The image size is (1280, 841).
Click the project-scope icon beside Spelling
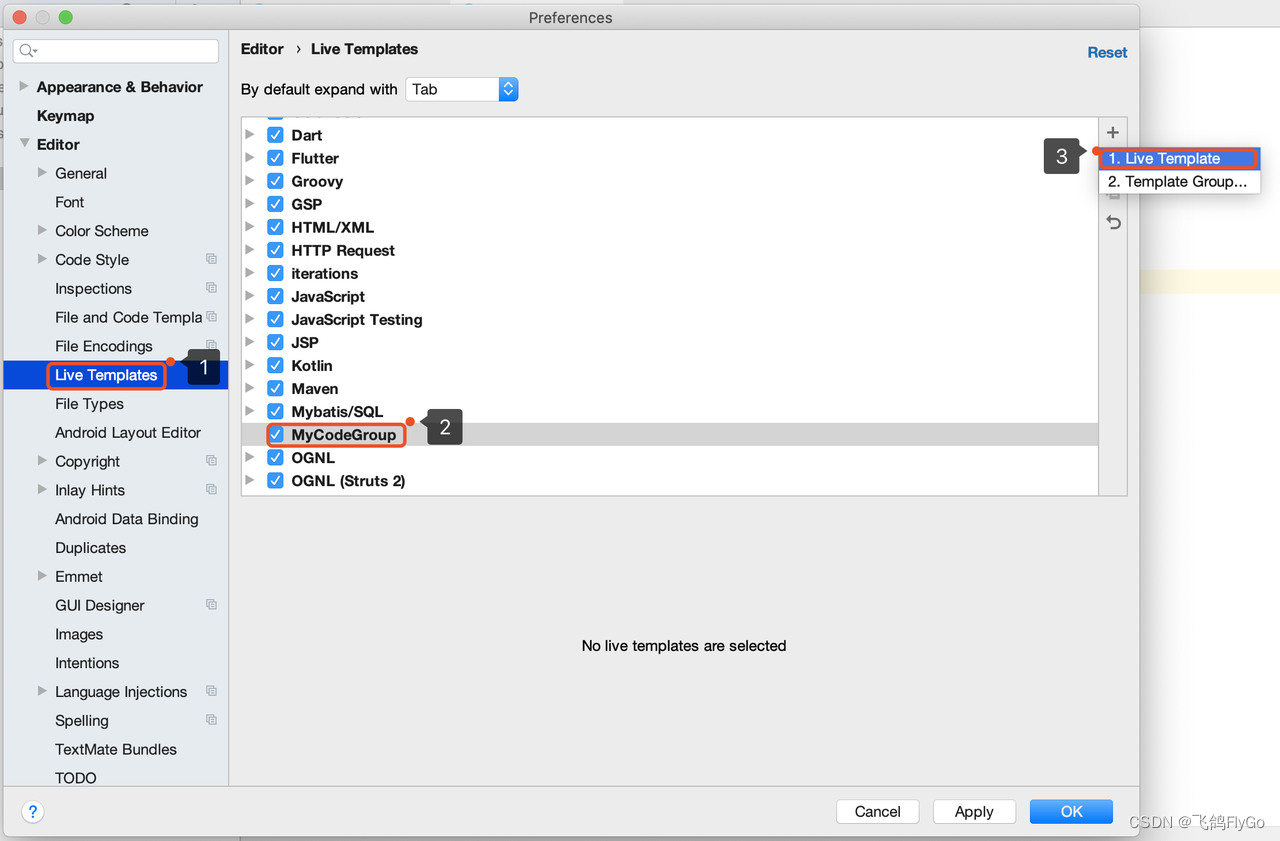[x=211, y=720]
